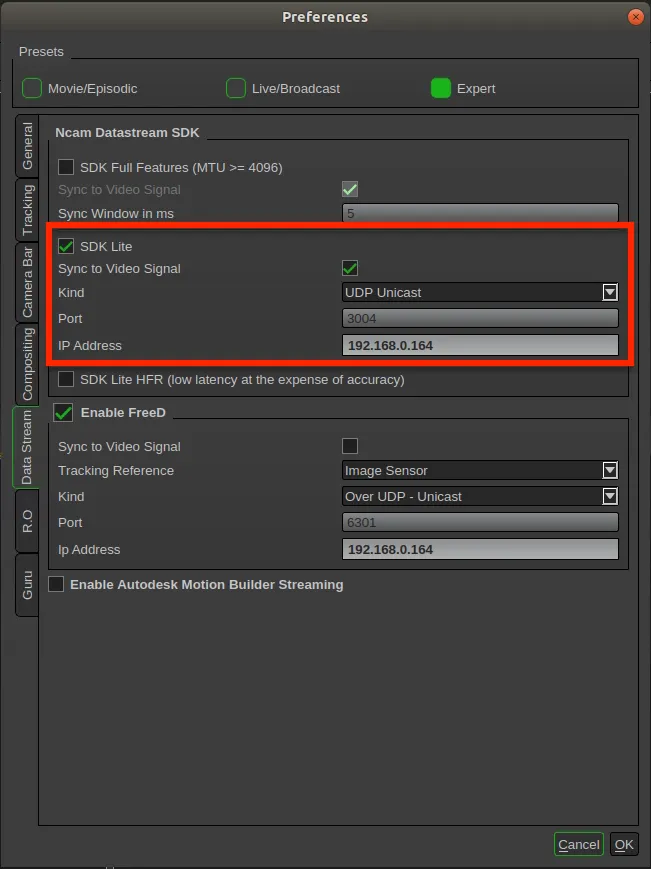The width and height of the screenshot is (651, 869).
Task: Enable Autodesk Motion Builder Streaming
Action: point(56,584)
